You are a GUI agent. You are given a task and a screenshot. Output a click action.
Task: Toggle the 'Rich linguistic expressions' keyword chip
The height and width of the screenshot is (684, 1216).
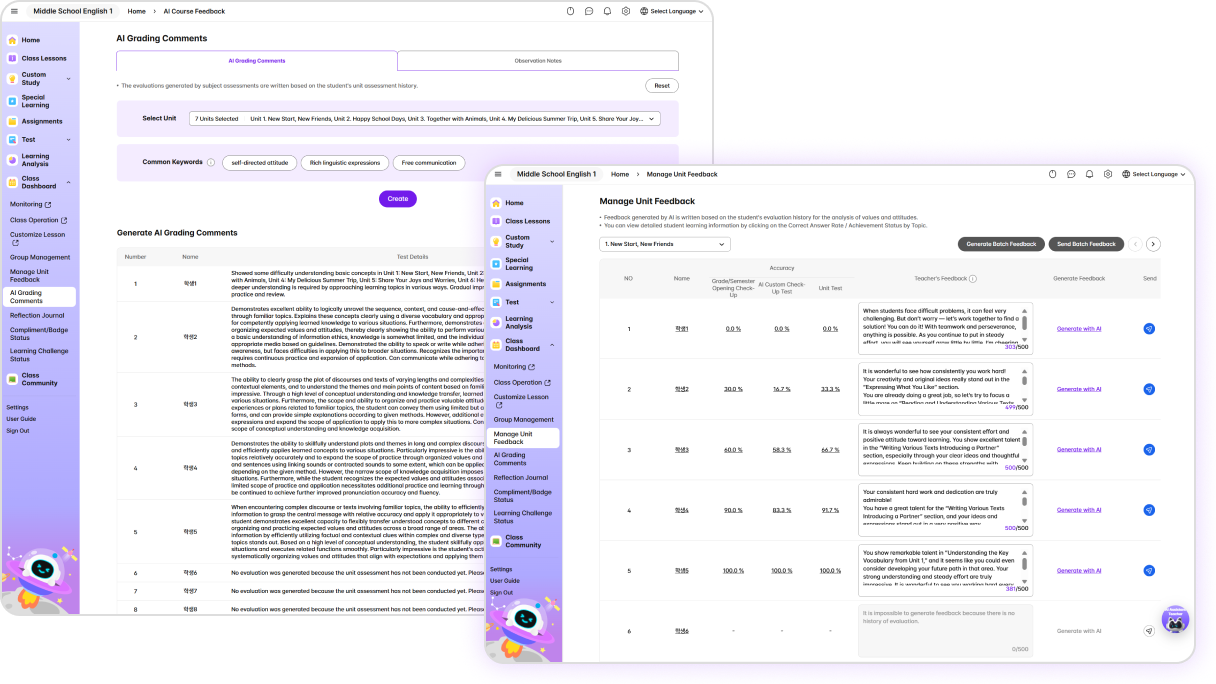point(344,162)
